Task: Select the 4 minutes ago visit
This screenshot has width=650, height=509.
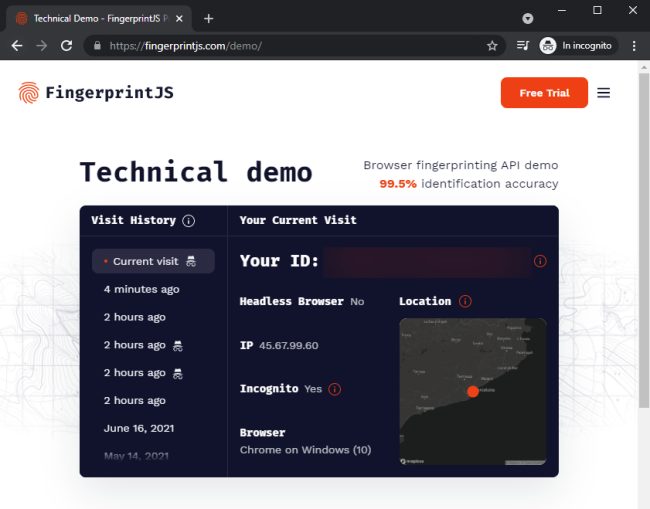Action: [x=141, y=289]
